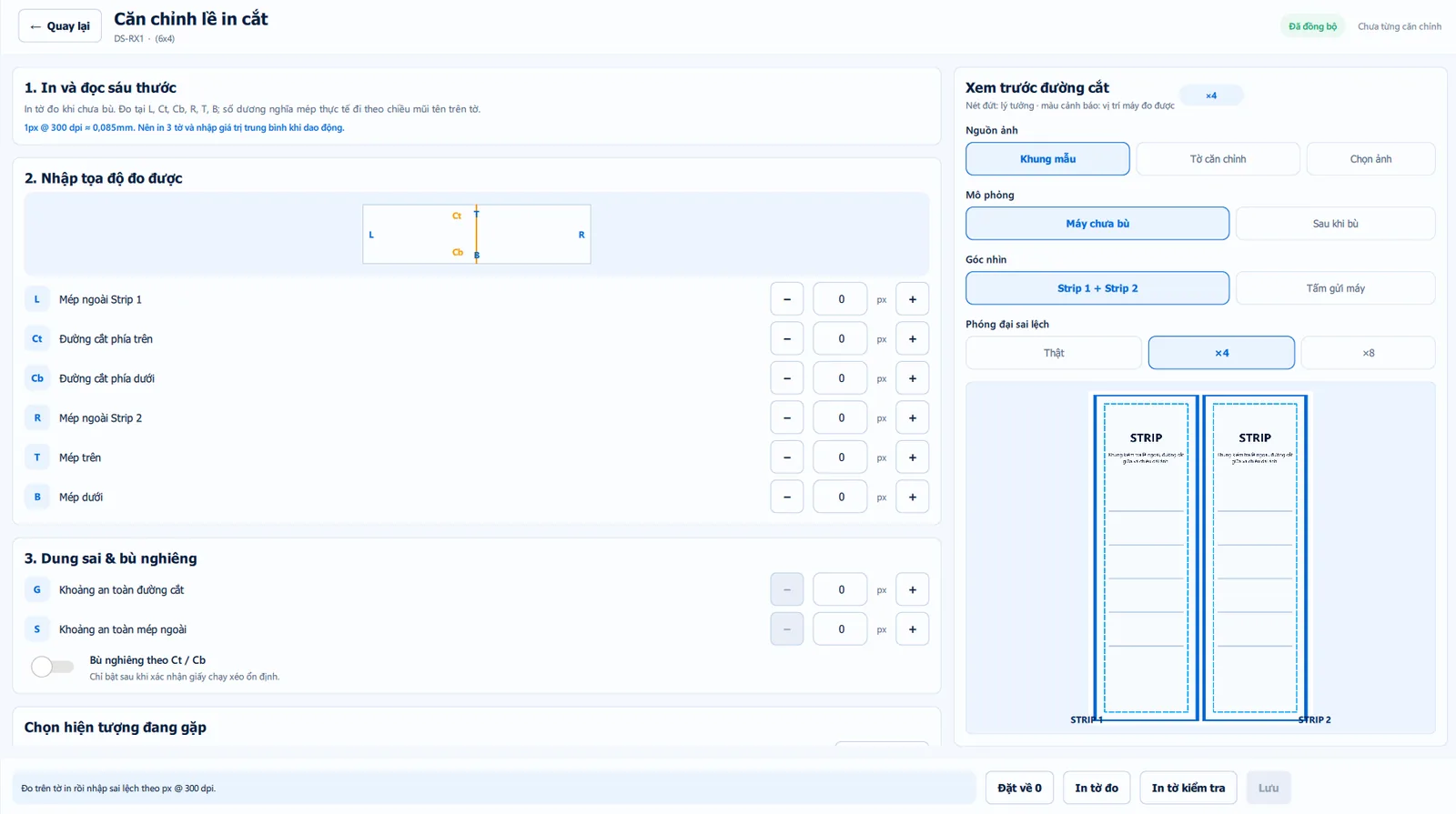Image resolution: width=1456 pixels, height=814 pixels.
Task: Decrease the Mép ngoài Strip 2 value
Action: tap(787, 418)
